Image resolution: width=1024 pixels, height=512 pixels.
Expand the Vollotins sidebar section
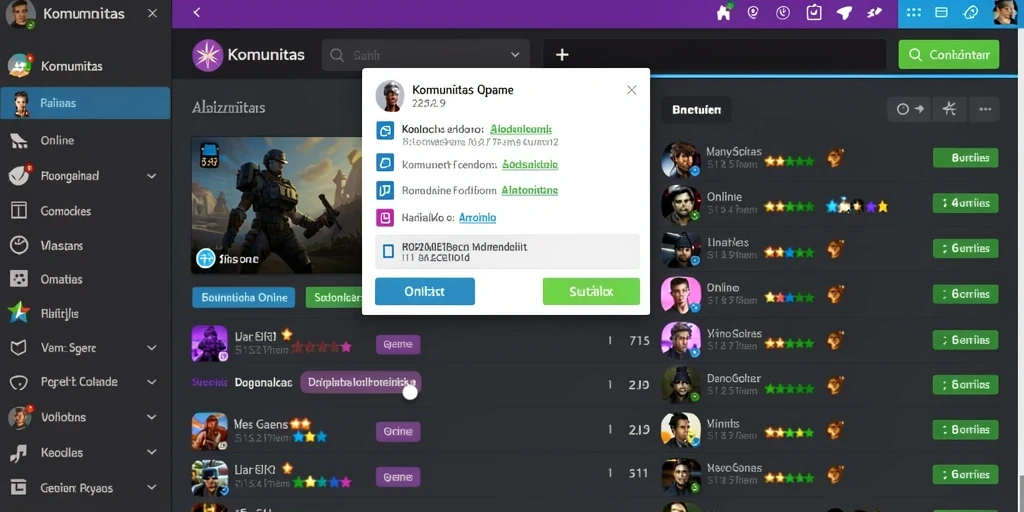152,417
